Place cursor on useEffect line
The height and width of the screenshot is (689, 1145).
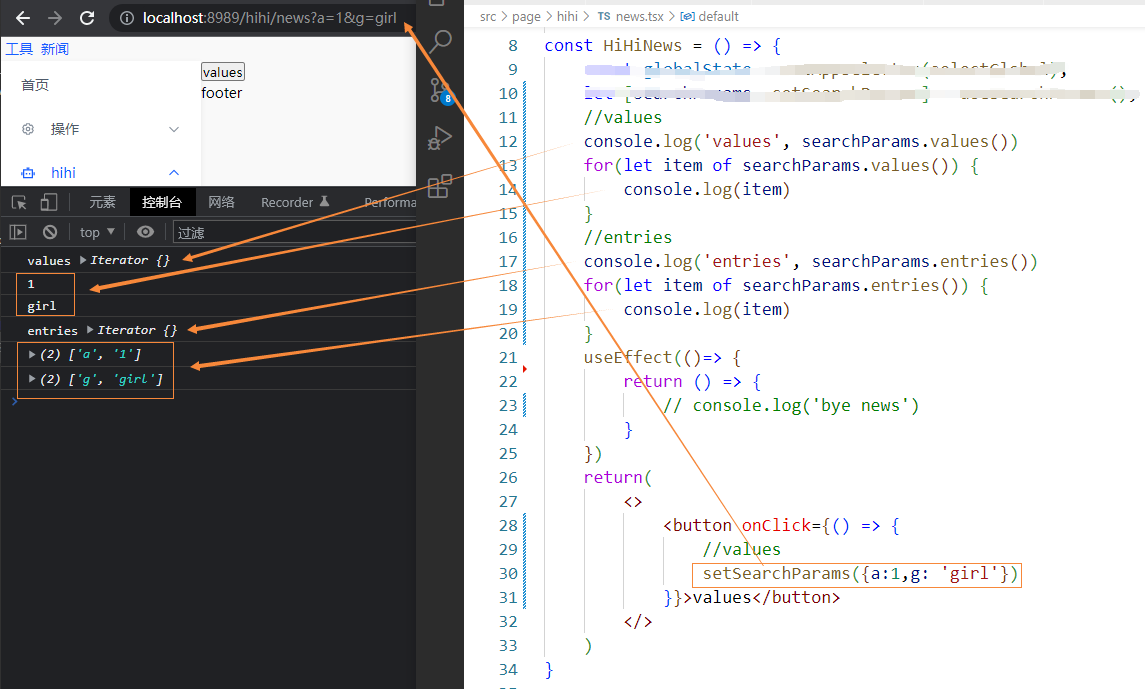coord(662,358)
